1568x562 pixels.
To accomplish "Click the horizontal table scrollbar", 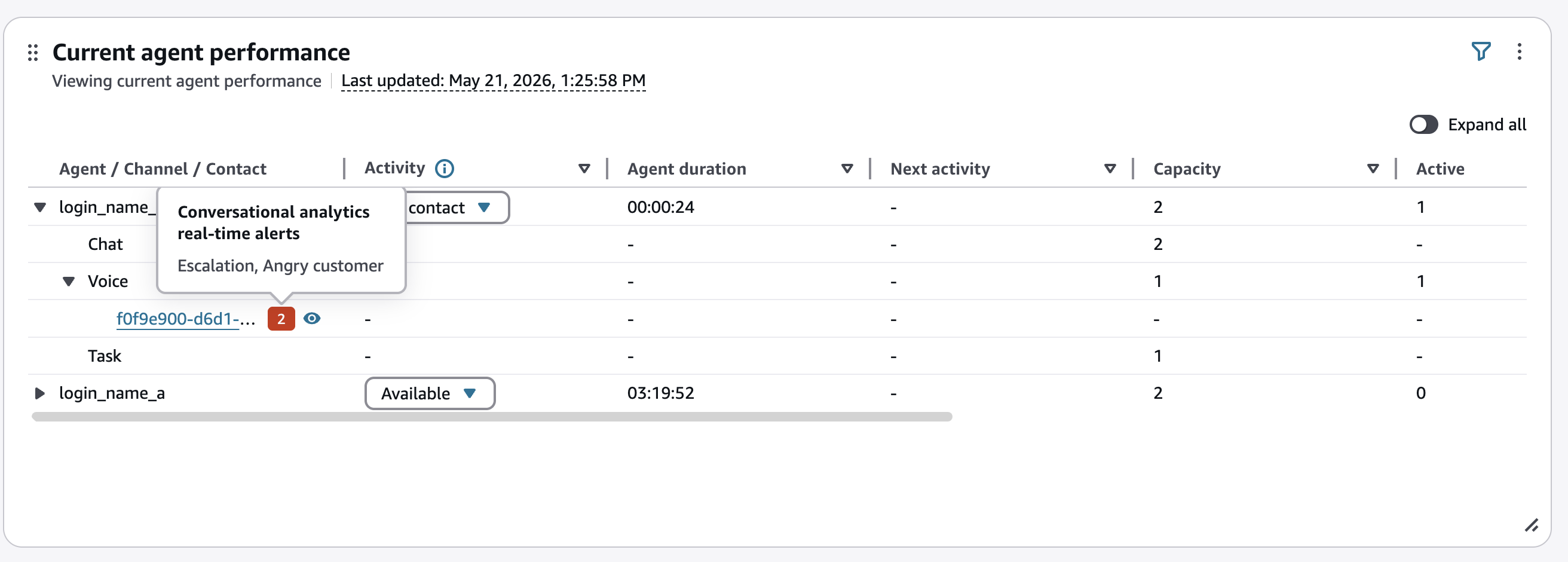I will [492, 417].
